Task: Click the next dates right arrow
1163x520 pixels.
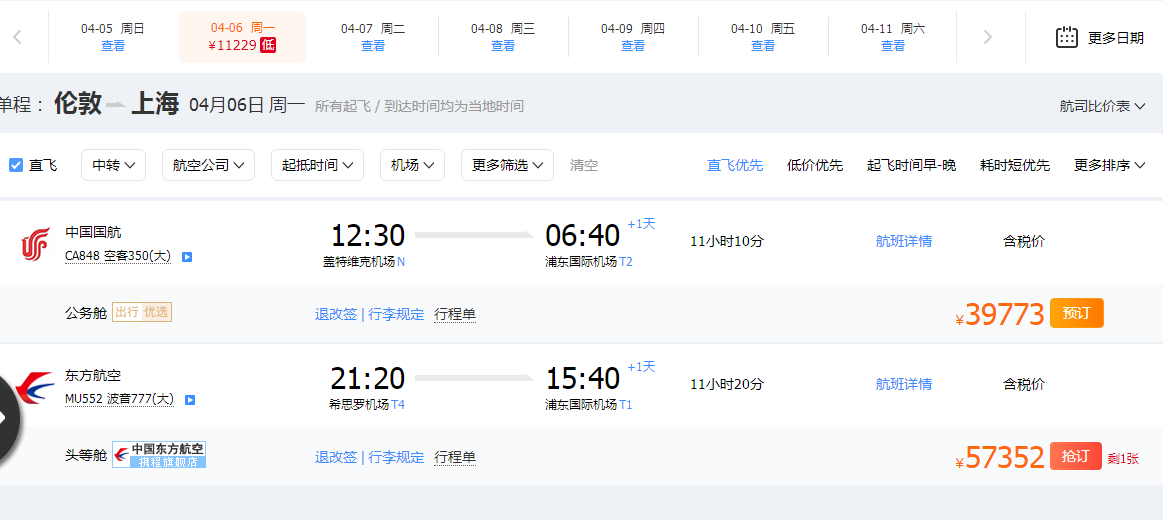Action: point(987,37)
